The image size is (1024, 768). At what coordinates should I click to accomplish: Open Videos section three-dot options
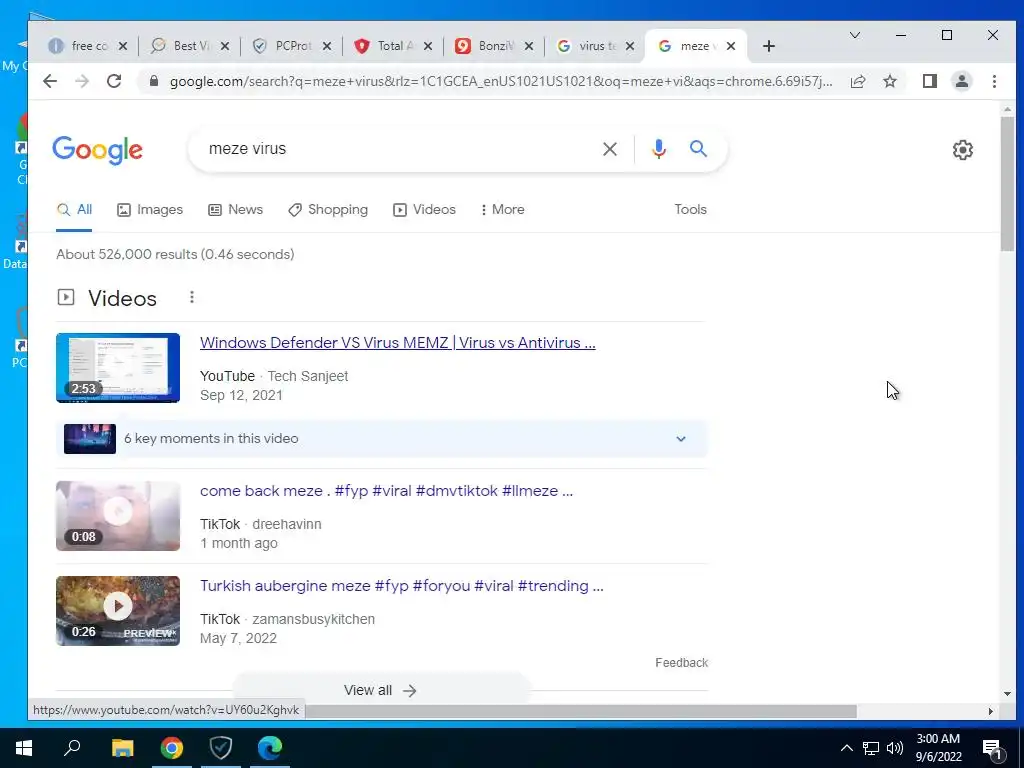(x=191, y=297)
